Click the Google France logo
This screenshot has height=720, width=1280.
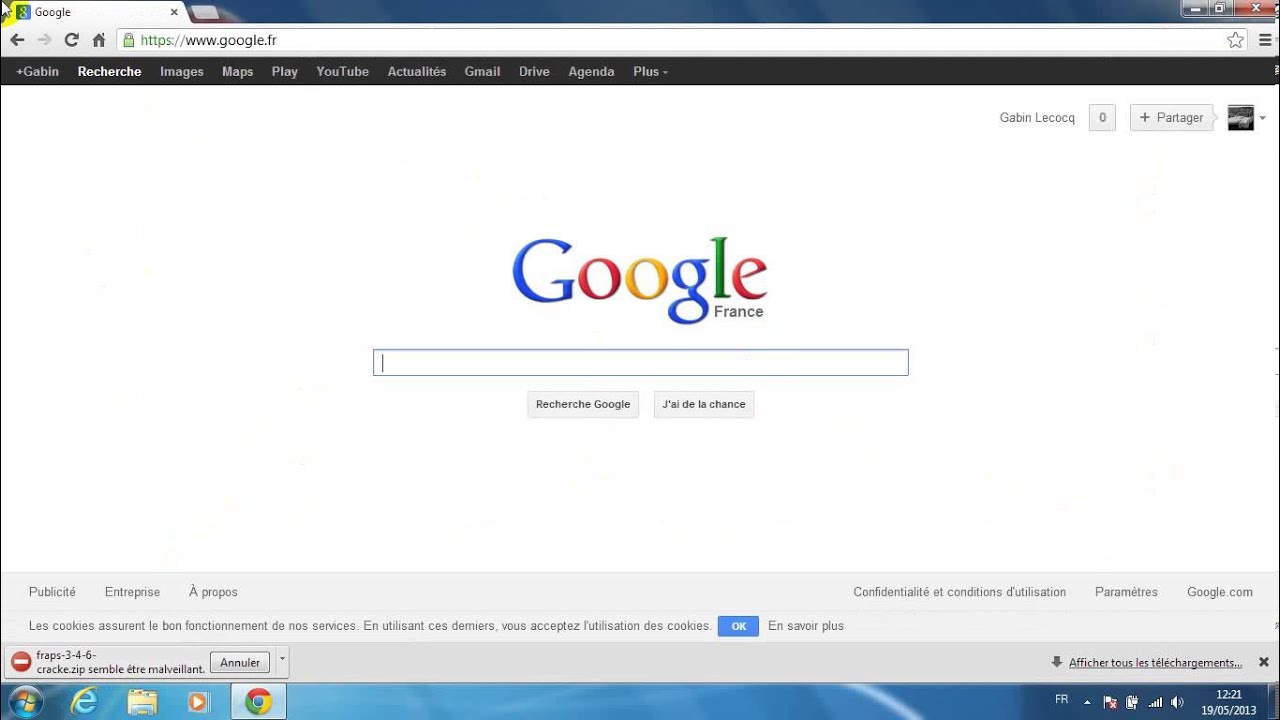[639, 280]
